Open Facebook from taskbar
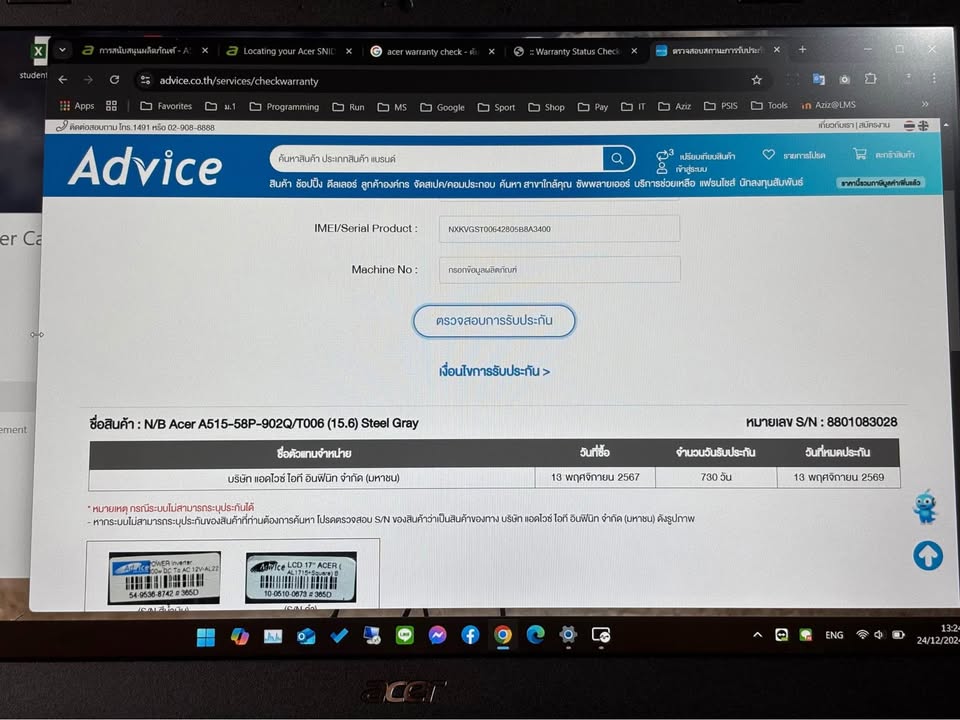960x720 pixels. [x=470, y=636]
